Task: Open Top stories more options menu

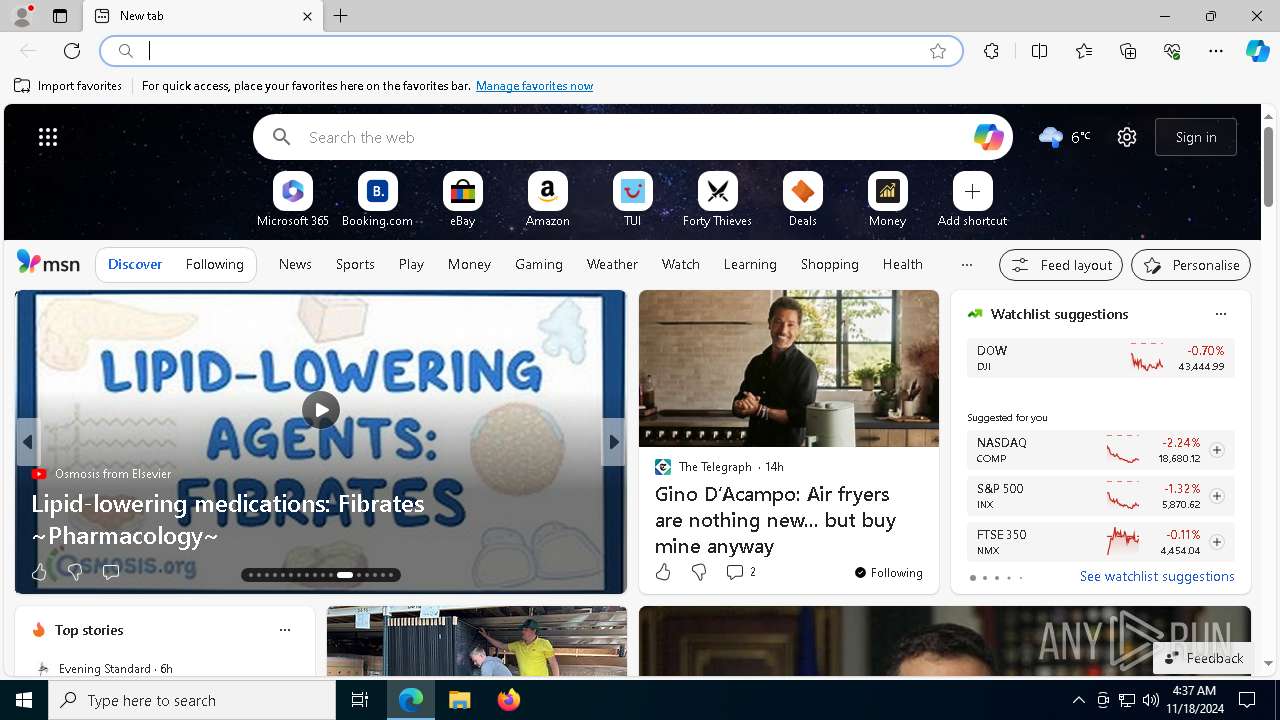Action: (285, 630)
